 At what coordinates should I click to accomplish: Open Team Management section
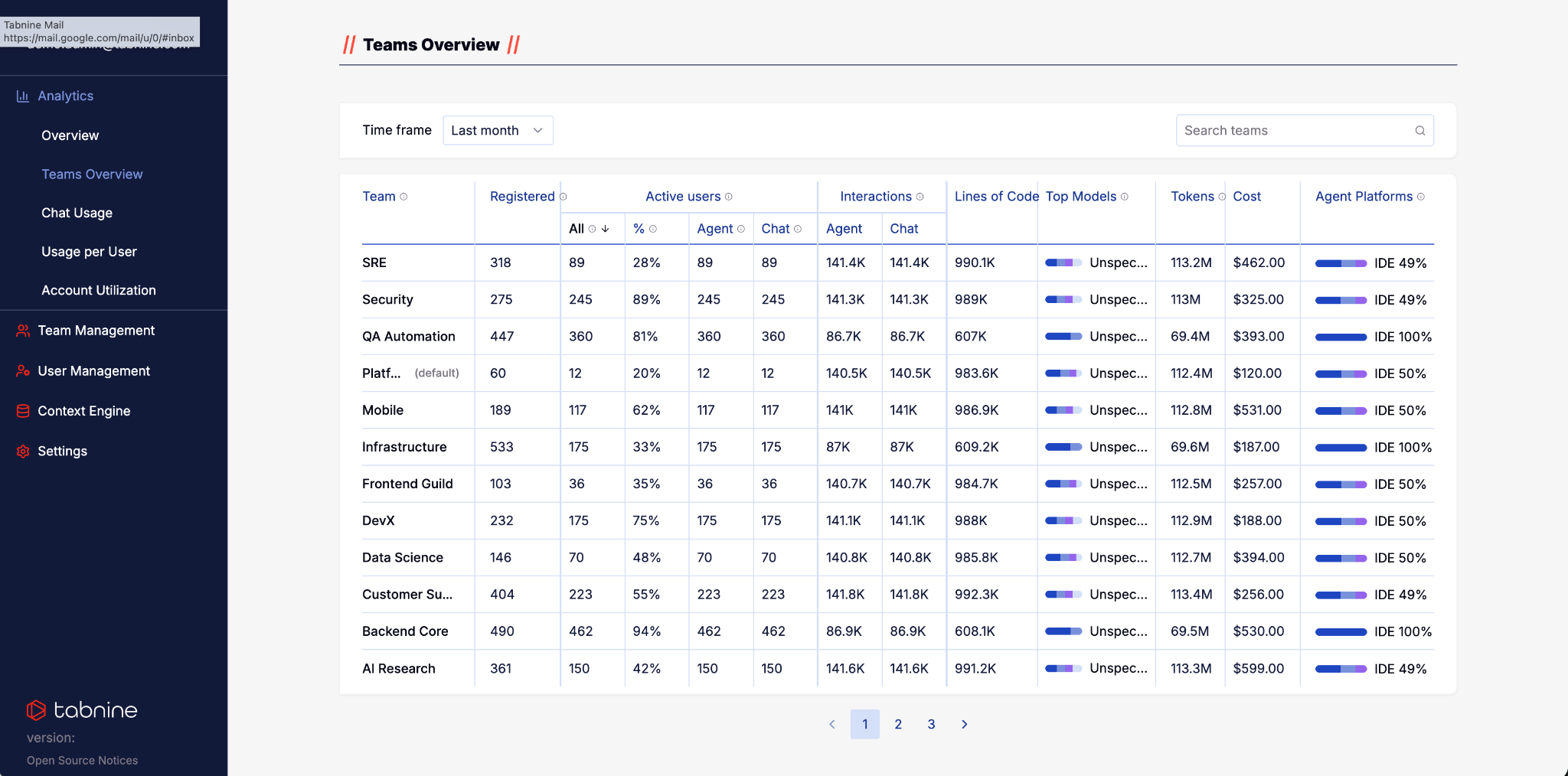(96, 331)
